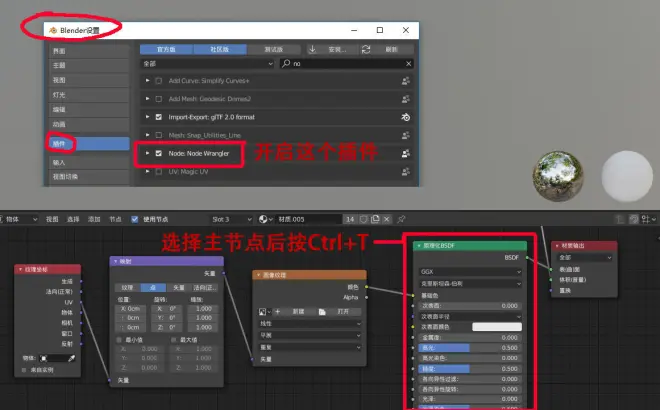660x410 pixels.
Task: Enable Add Curve: Simplify Curves+ checkbox
Action: (x=159, y=81)
